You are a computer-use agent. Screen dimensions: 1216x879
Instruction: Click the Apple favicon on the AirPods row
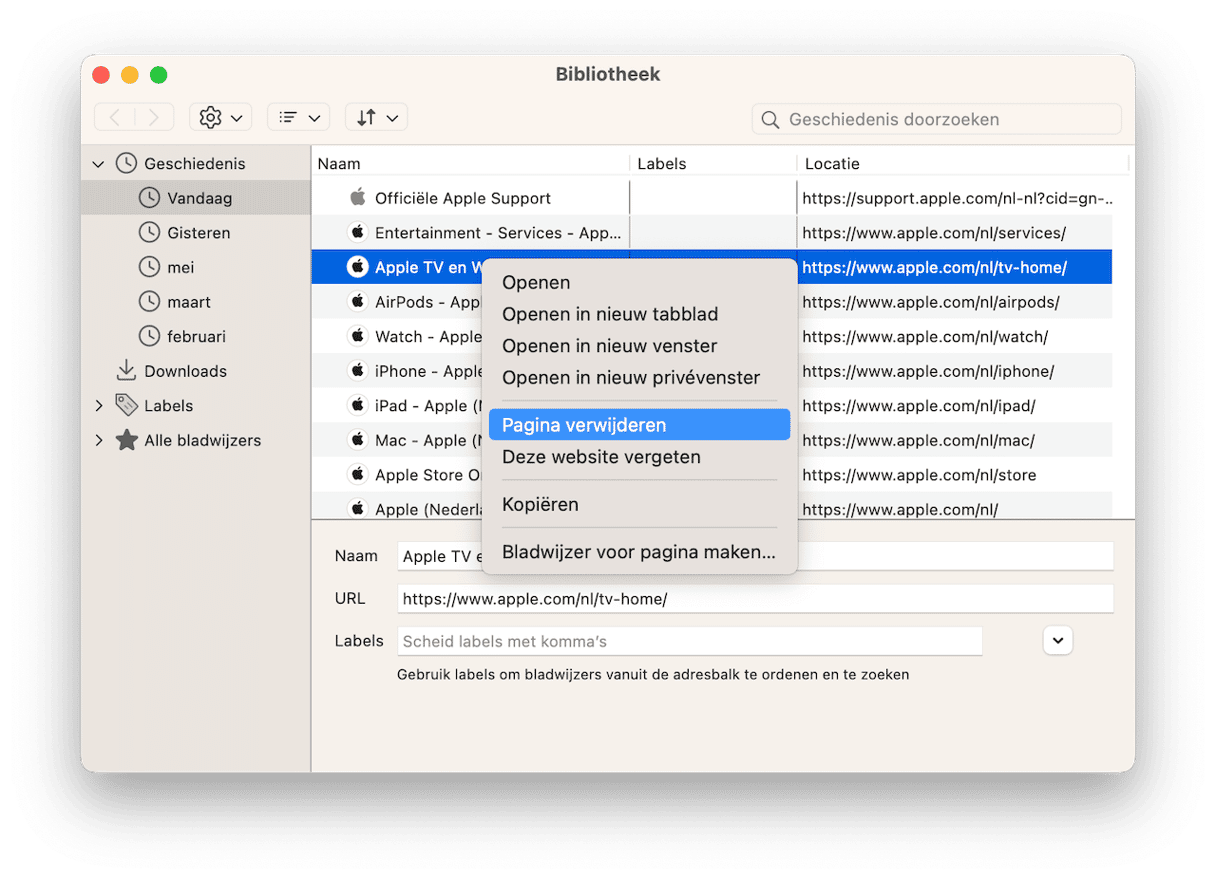(x=357, y=302)
